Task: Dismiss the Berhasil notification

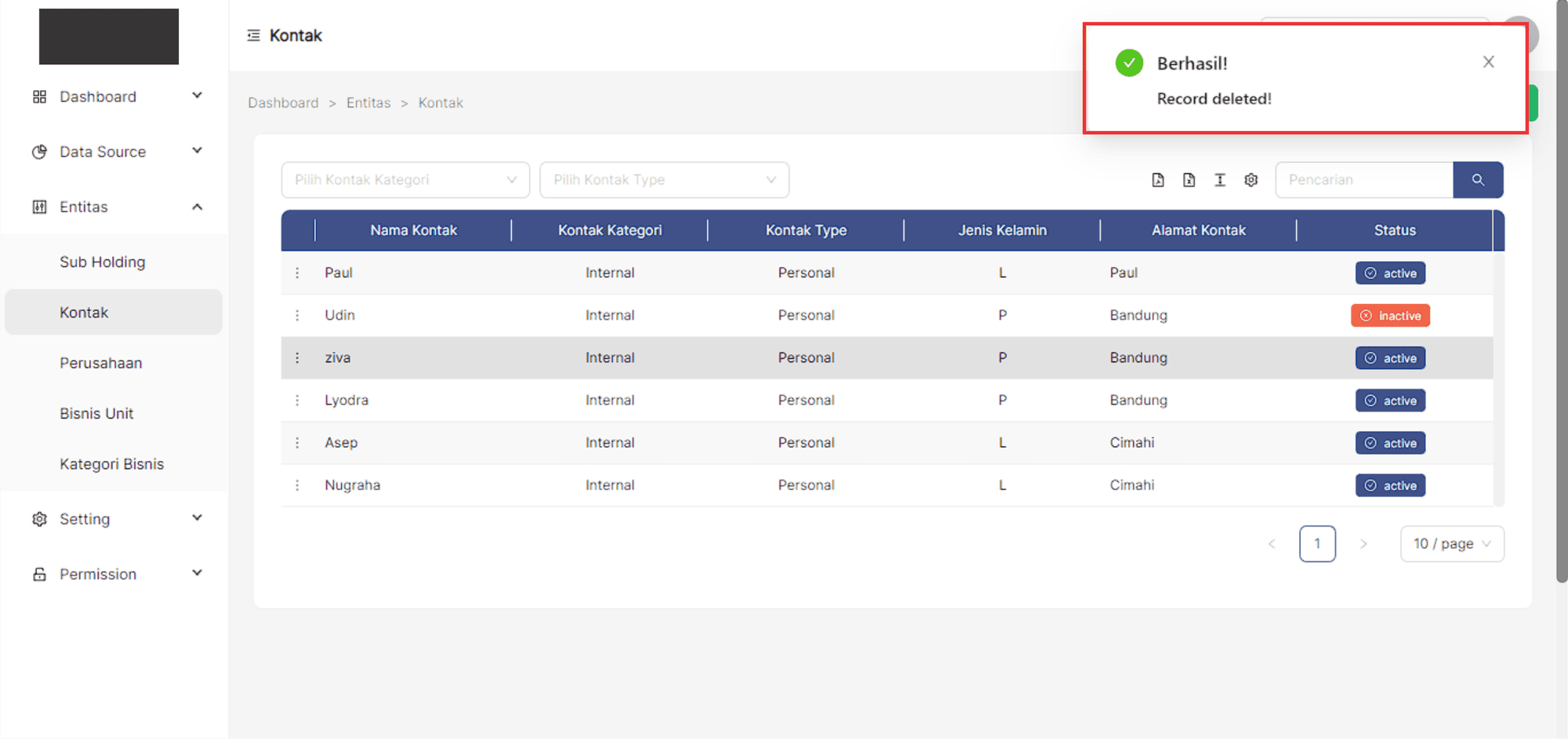Action: 1488,62
